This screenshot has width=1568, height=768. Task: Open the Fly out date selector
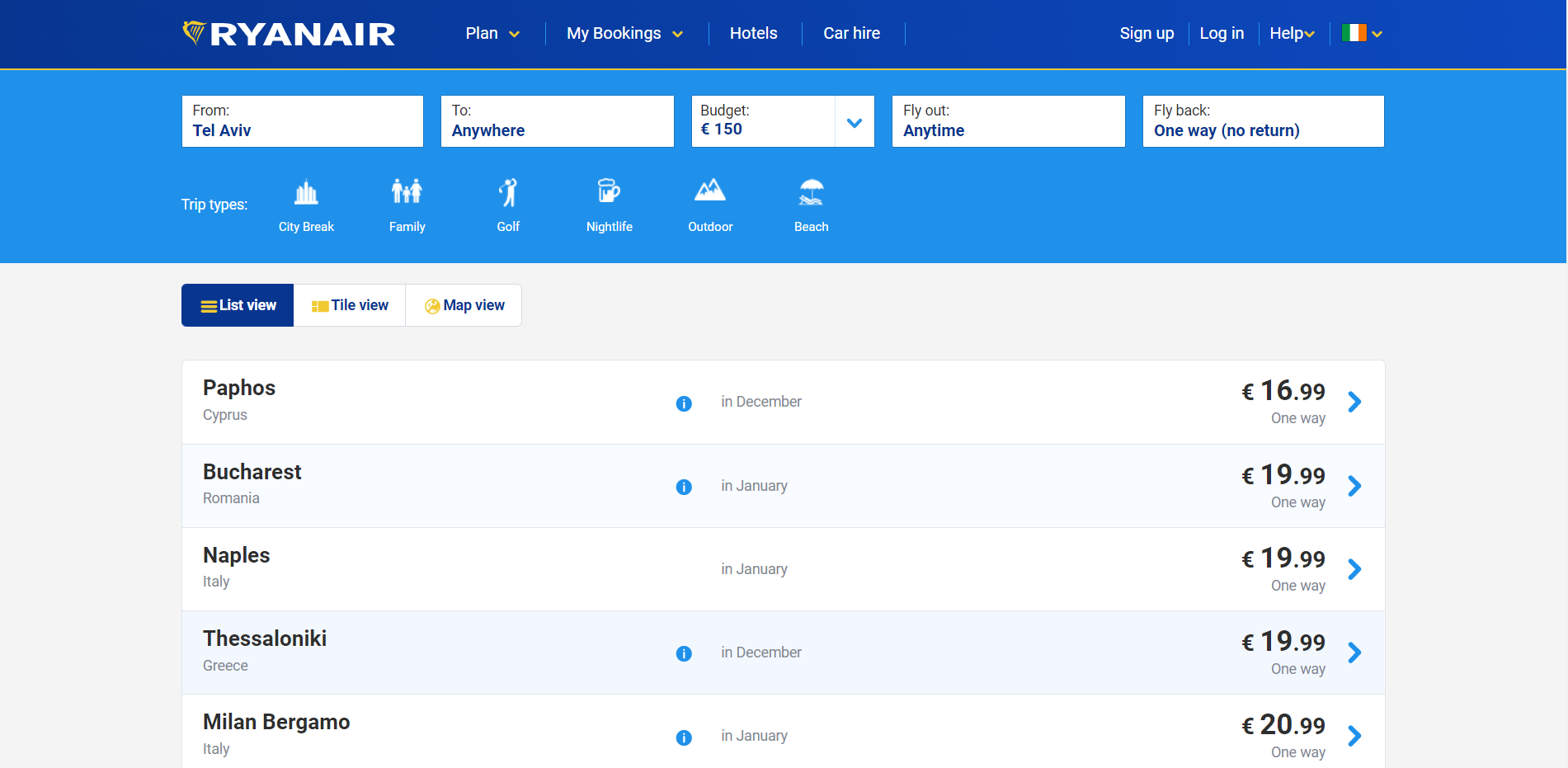click(1008, 121)
